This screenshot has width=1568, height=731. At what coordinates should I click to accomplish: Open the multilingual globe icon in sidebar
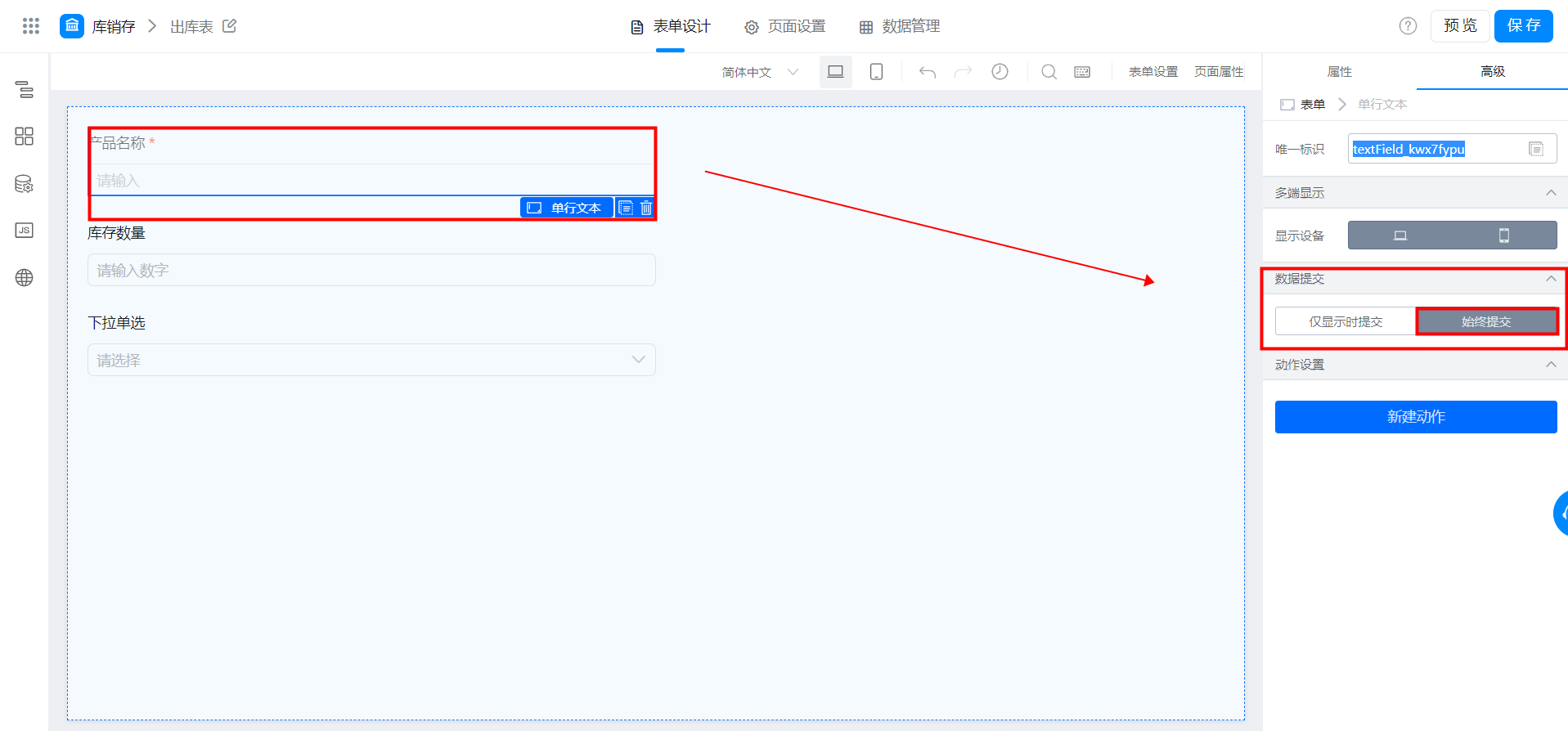pos(25,278)
